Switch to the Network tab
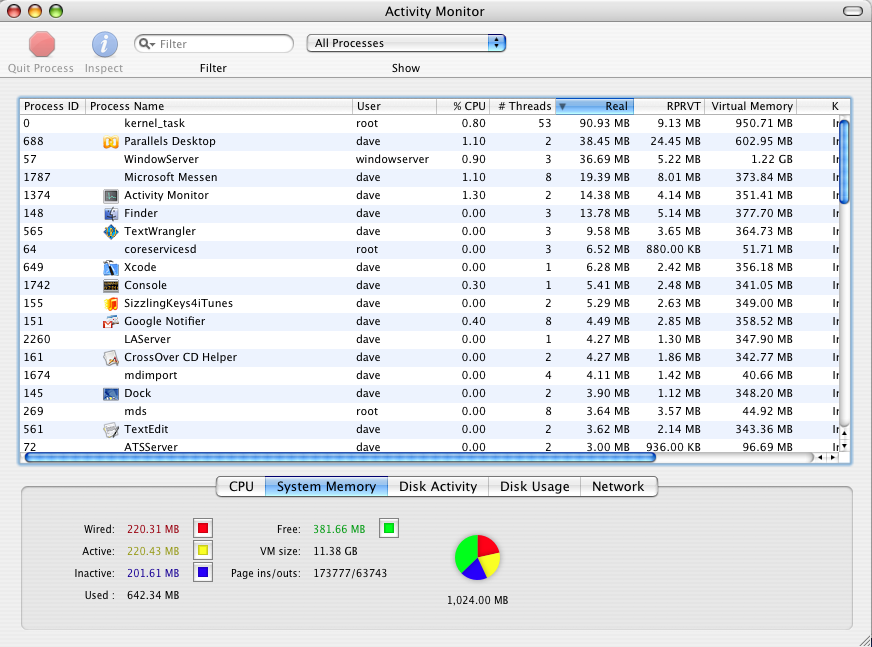 (x=618, y=486)
